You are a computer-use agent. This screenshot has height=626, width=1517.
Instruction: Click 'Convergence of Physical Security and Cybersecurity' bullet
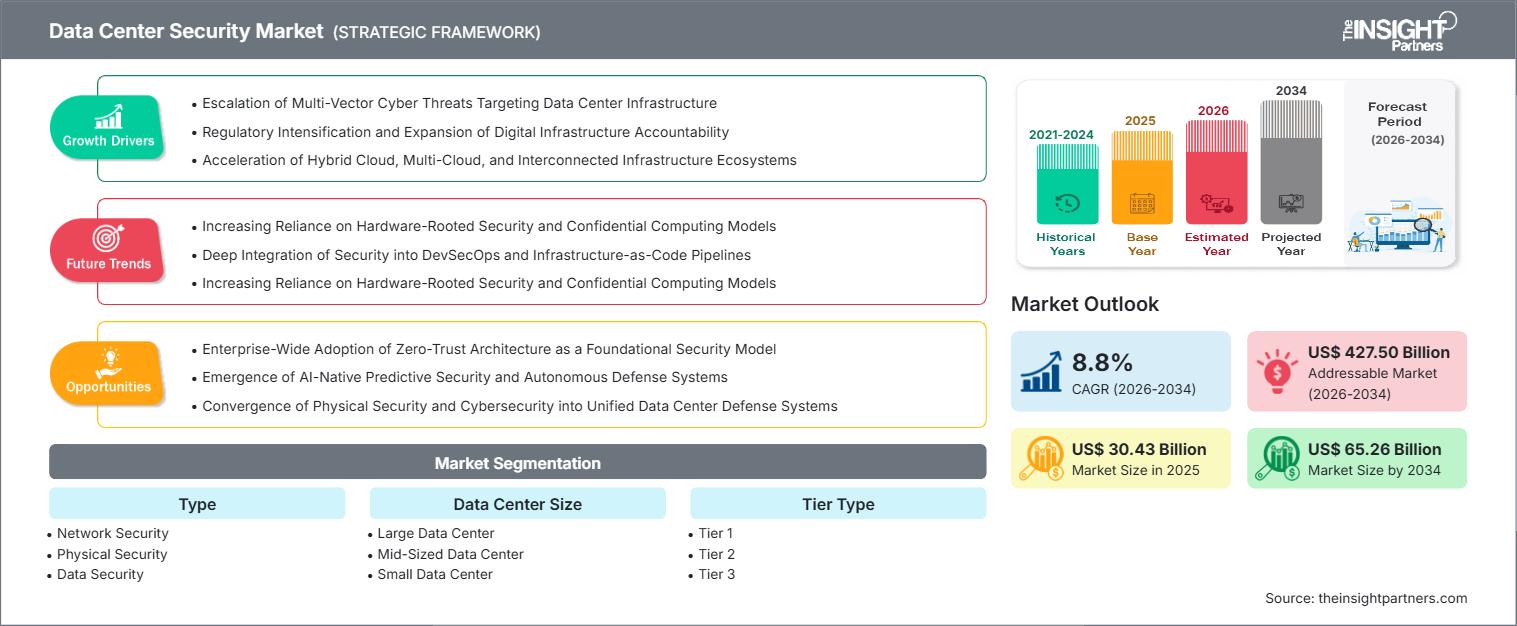pos(520,406)
